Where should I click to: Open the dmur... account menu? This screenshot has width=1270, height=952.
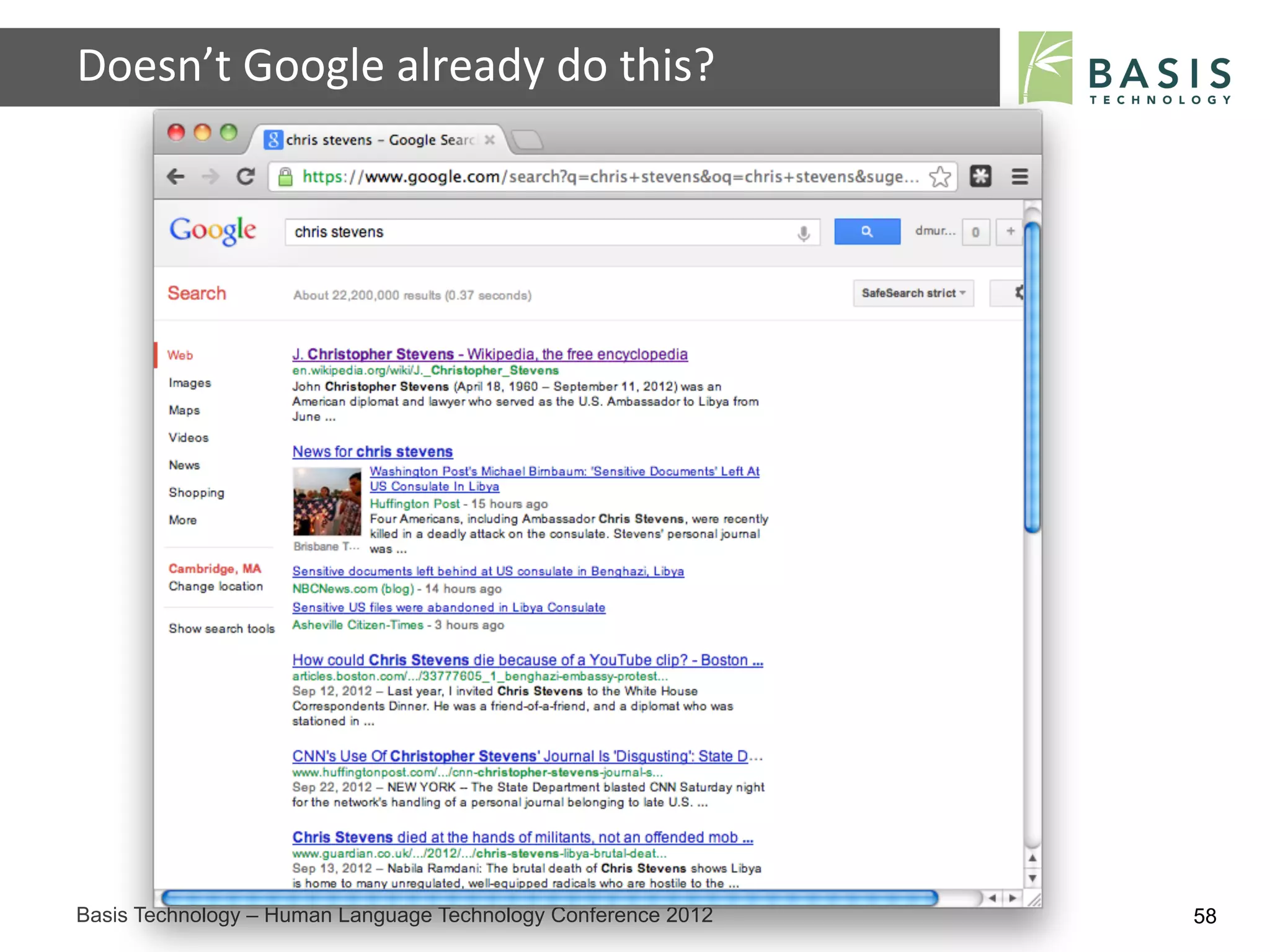tap(935, 231)
